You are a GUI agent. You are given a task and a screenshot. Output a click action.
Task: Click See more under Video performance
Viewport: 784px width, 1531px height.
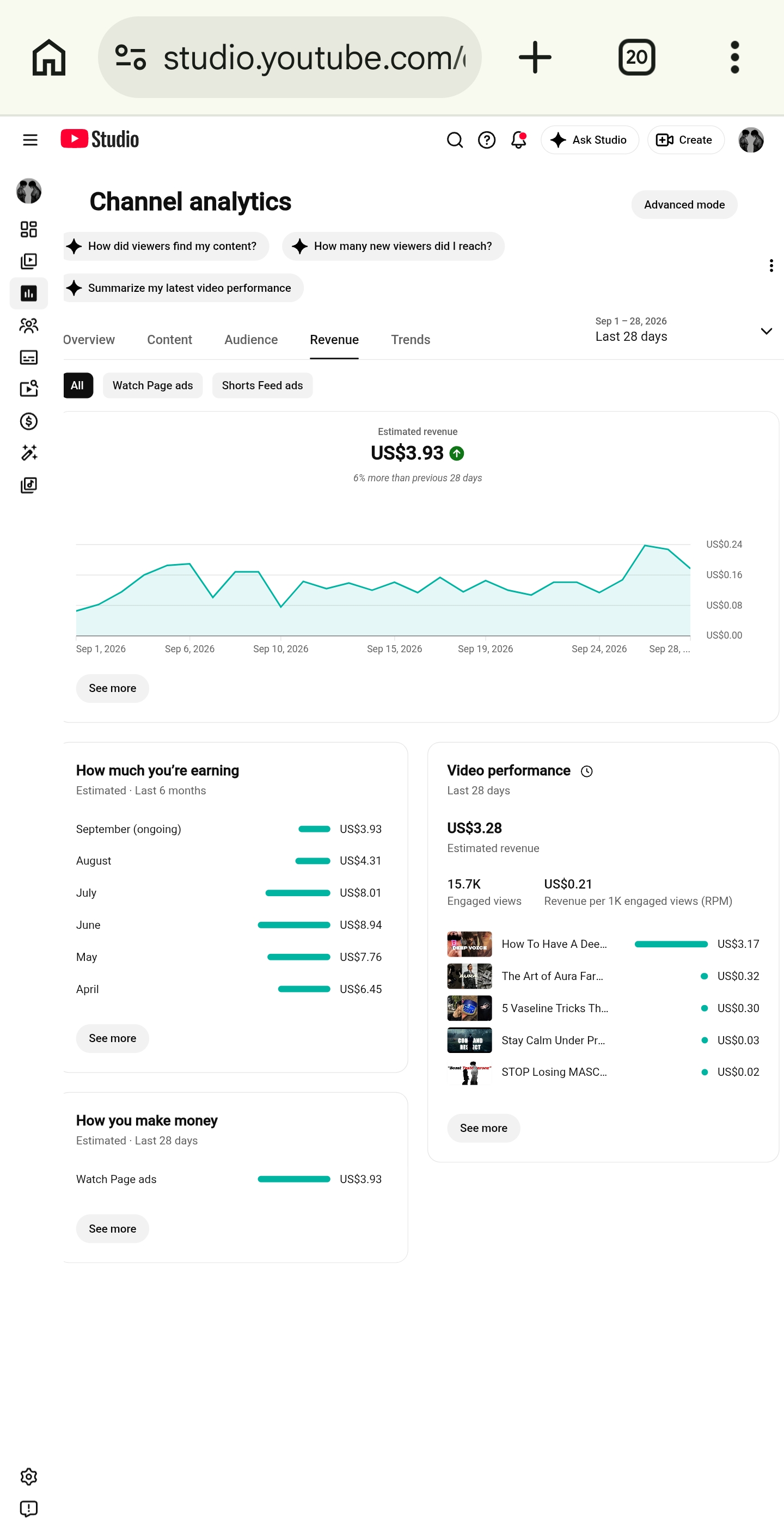coord(483,1129)
